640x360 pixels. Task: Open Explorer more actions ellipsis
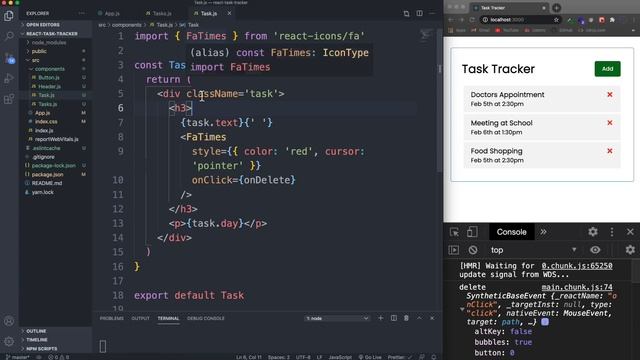[x=82, y=13]
